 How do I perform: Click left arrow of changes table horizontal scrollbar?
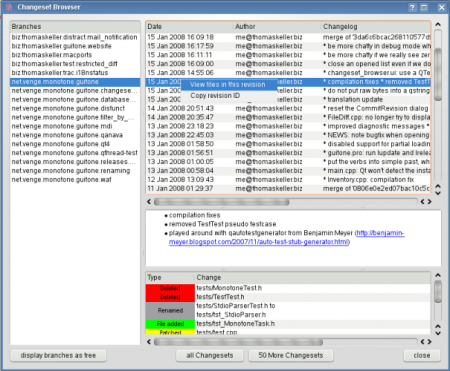click(x=149, y=342)
